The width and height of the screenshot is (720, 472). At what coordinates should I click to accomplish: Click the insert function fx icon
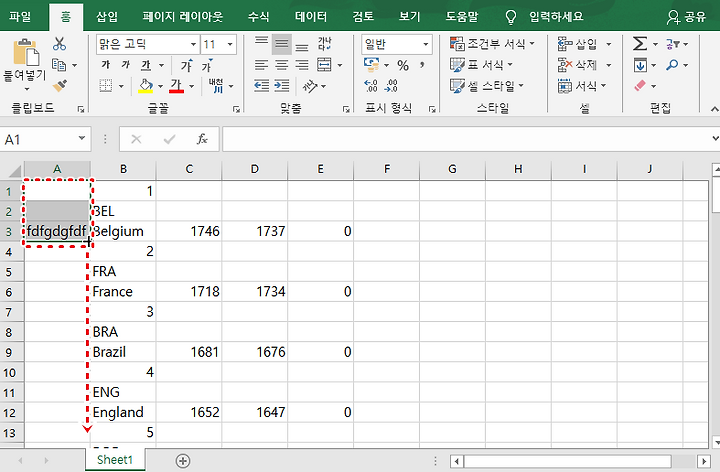tap(202, 139)
